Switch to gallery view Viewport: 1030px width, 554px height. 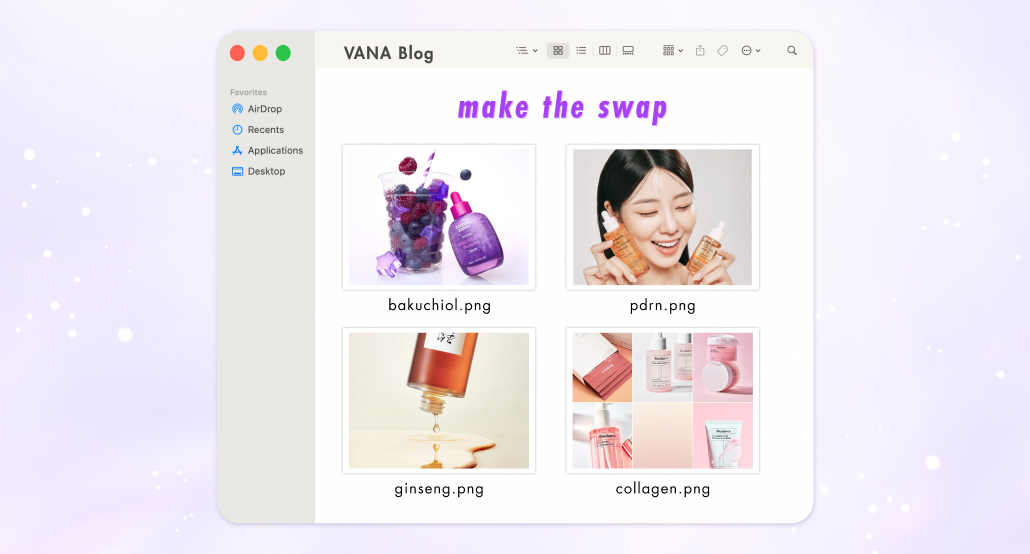point(628,51)
